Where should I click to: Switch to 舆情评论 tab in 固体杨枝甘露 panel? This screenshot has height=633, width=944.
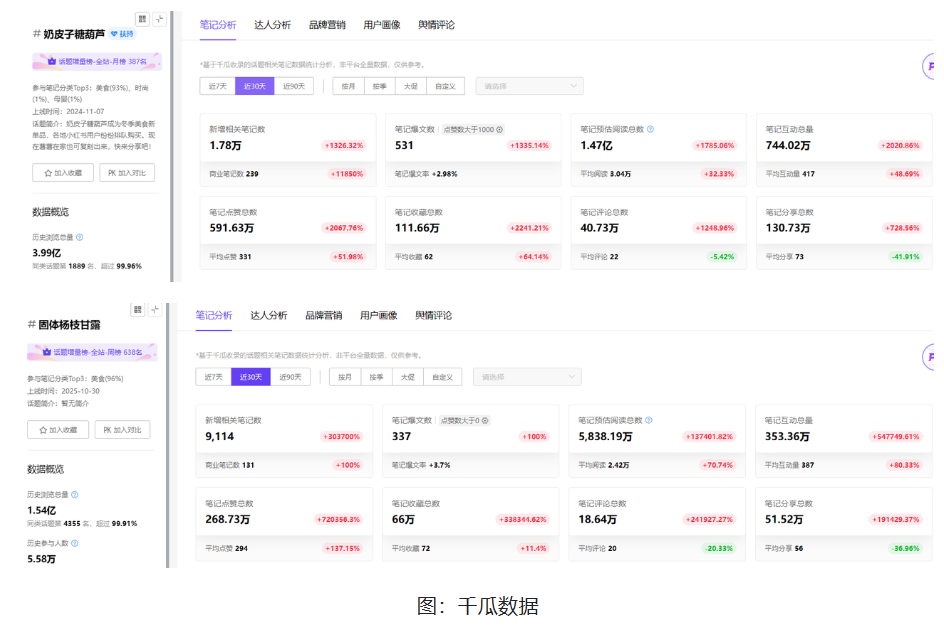(433, 315)
